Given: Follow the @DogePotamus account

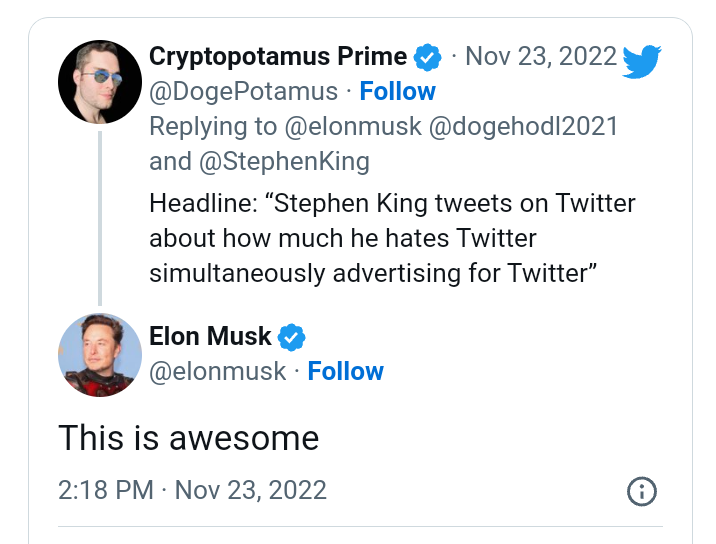Looking at the screenshot, I should [397, 91].
